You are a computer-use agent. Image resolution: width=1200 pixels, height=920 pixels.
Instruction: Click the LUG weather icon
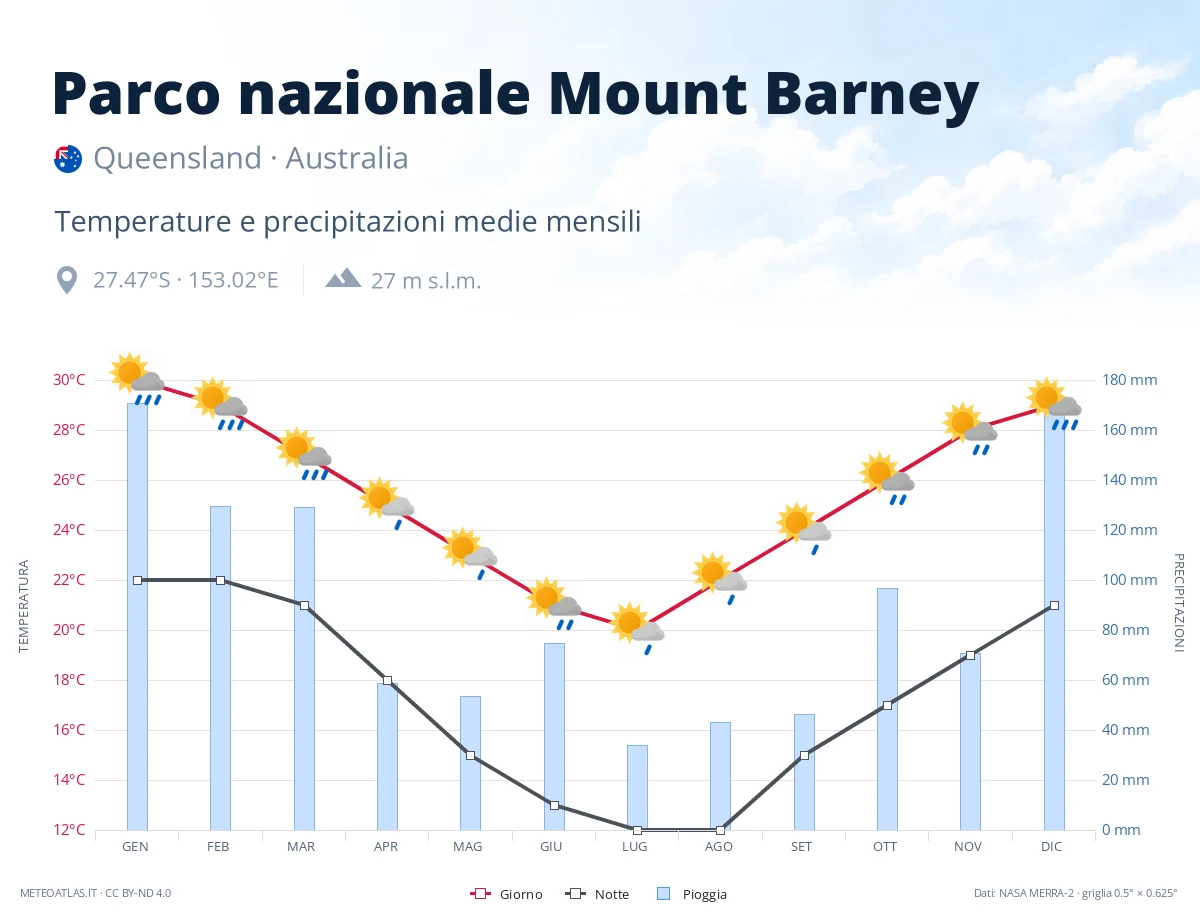pyautogui.click(x=637, y=628)
